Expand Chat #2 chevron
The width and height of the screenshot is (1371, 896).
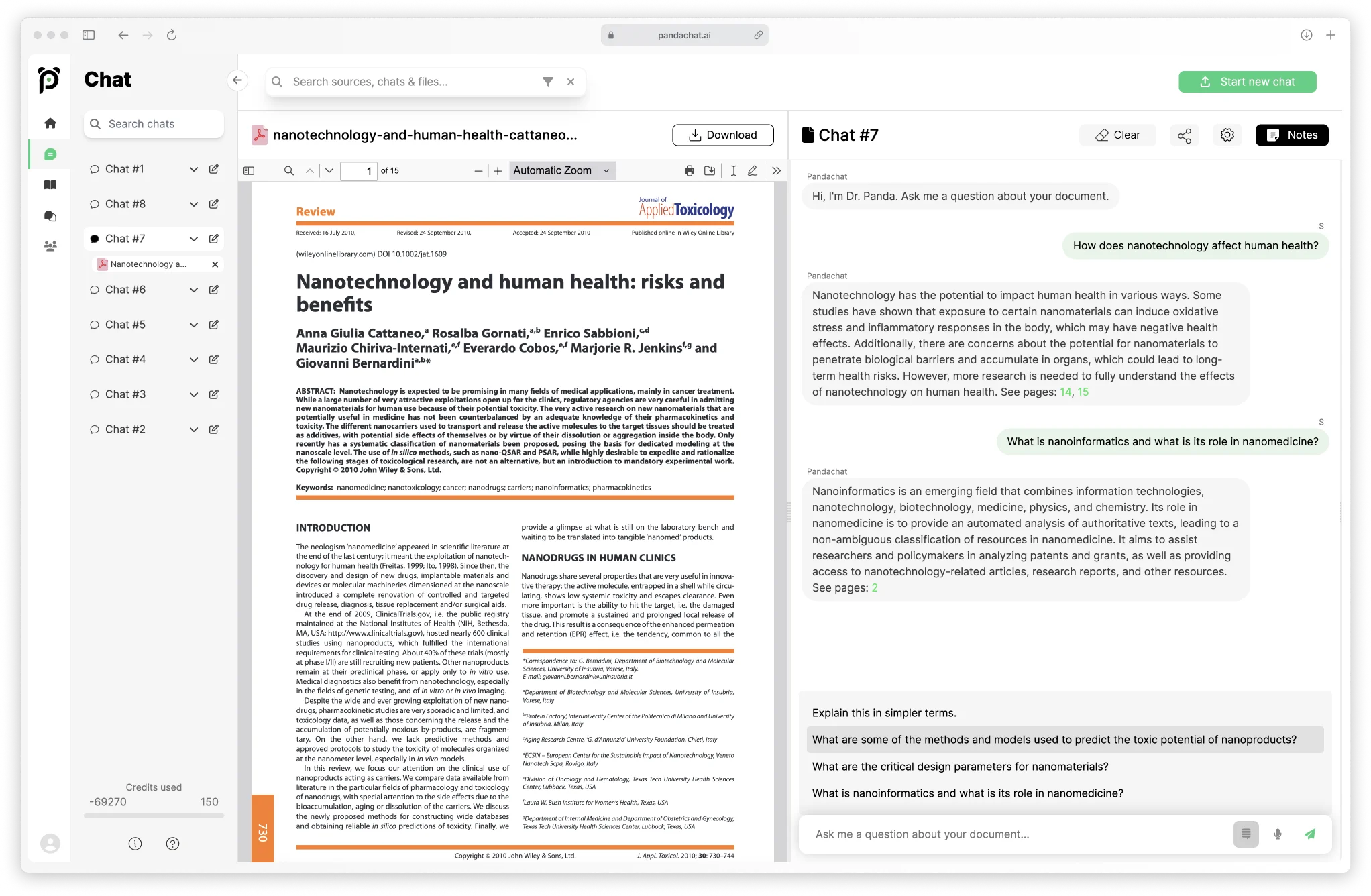(x=194, y=429)
